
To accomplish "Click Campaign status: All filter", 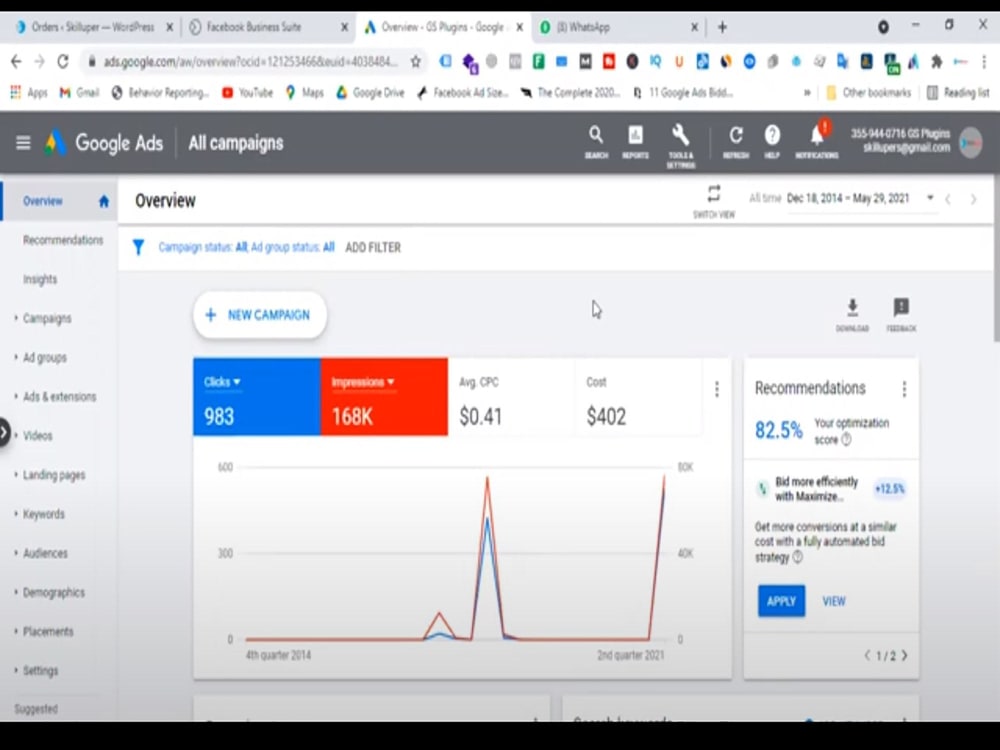I will pos(203,247).
